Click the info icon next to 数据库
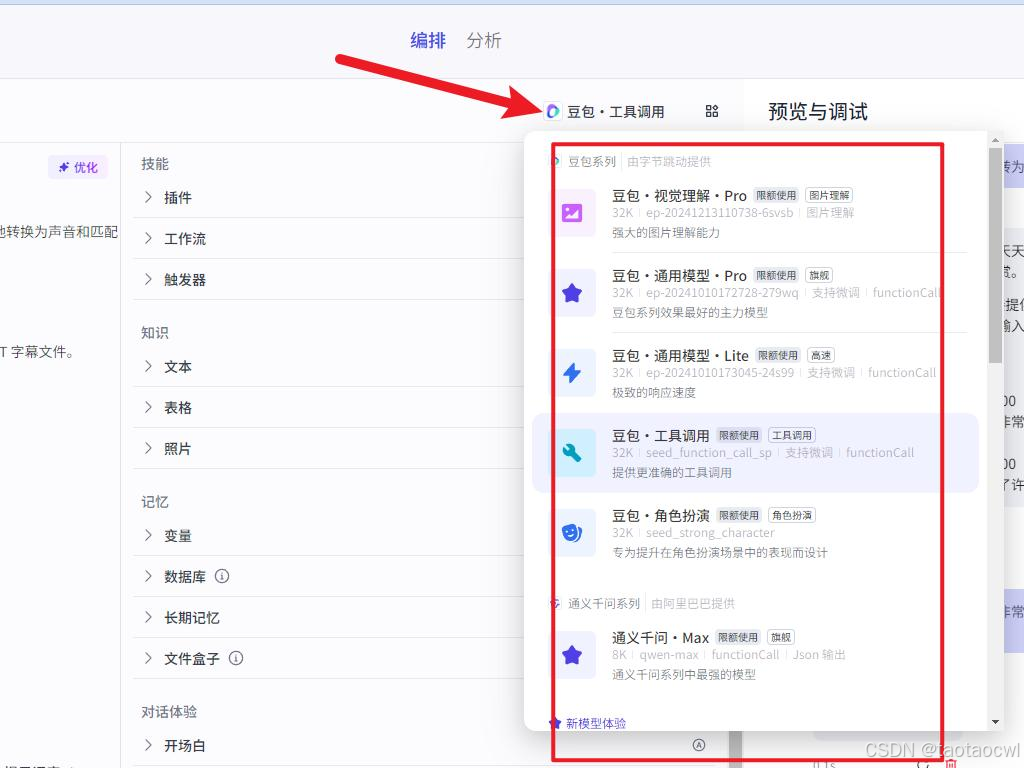 tap(222, 576)
